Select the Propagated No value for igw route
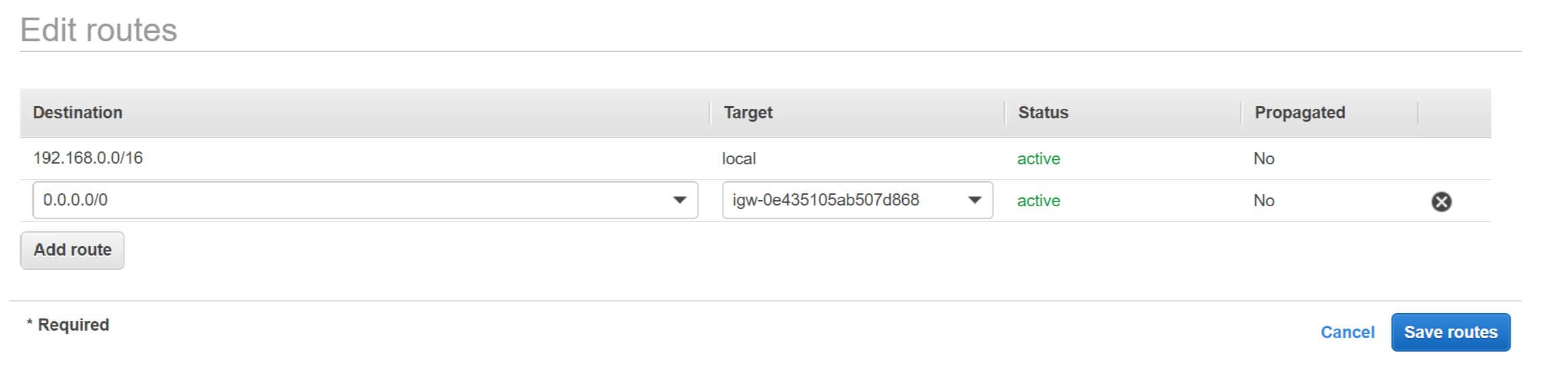This screenshot has width=1568, height=382. click(1263, 201)
